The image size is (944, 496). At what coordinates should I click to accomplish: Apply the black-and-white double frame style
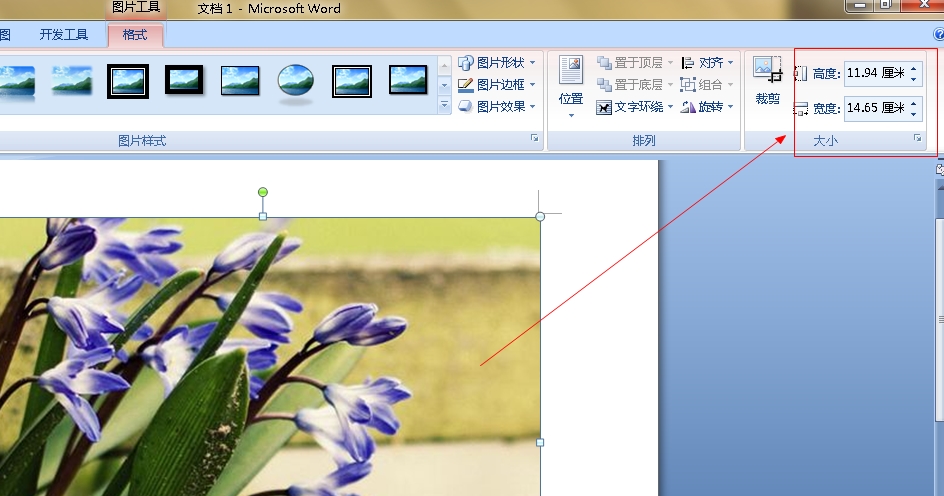pyautogui.click(x=352, y=81)
